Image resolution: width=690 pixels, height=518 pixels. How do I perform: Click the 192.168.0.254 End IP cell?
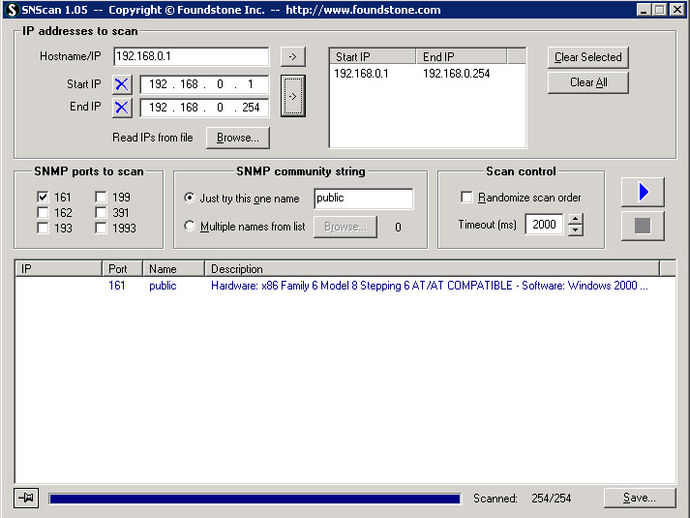456,73
